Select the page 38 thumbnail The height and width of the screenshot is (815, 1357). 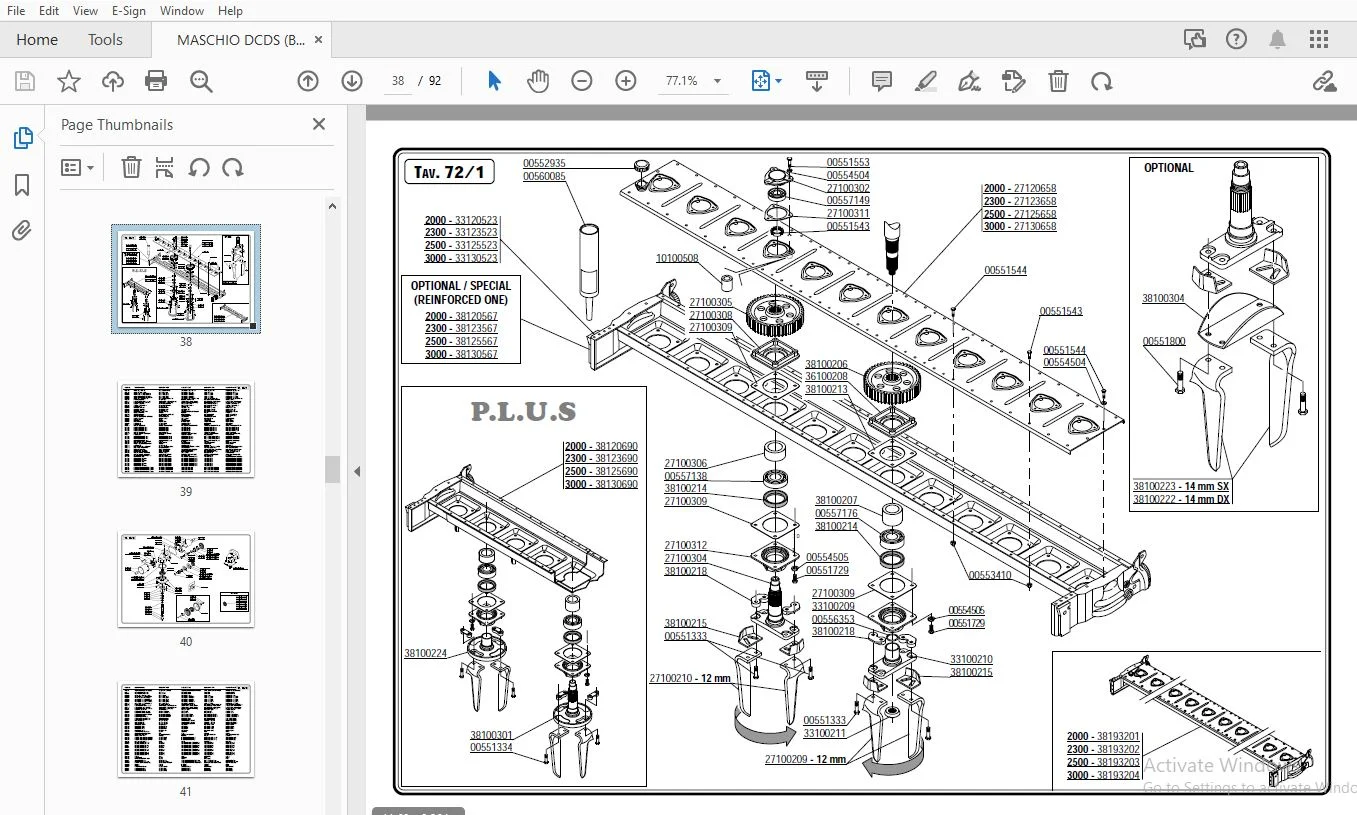[186, 278]
